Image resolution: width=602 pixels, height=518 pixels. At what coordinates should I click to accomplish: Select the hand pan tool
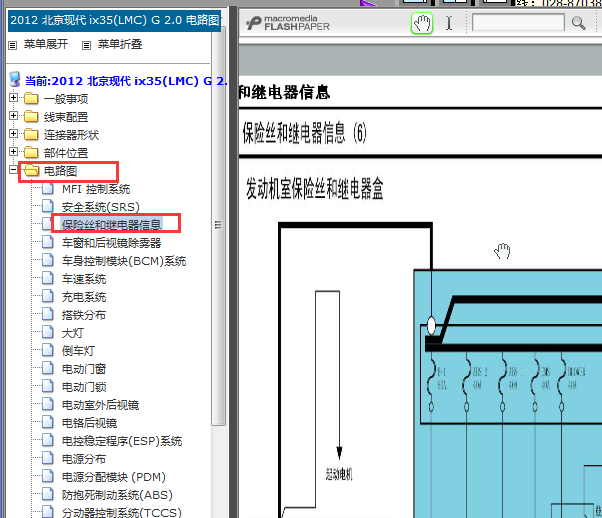(x=422, y=23)
